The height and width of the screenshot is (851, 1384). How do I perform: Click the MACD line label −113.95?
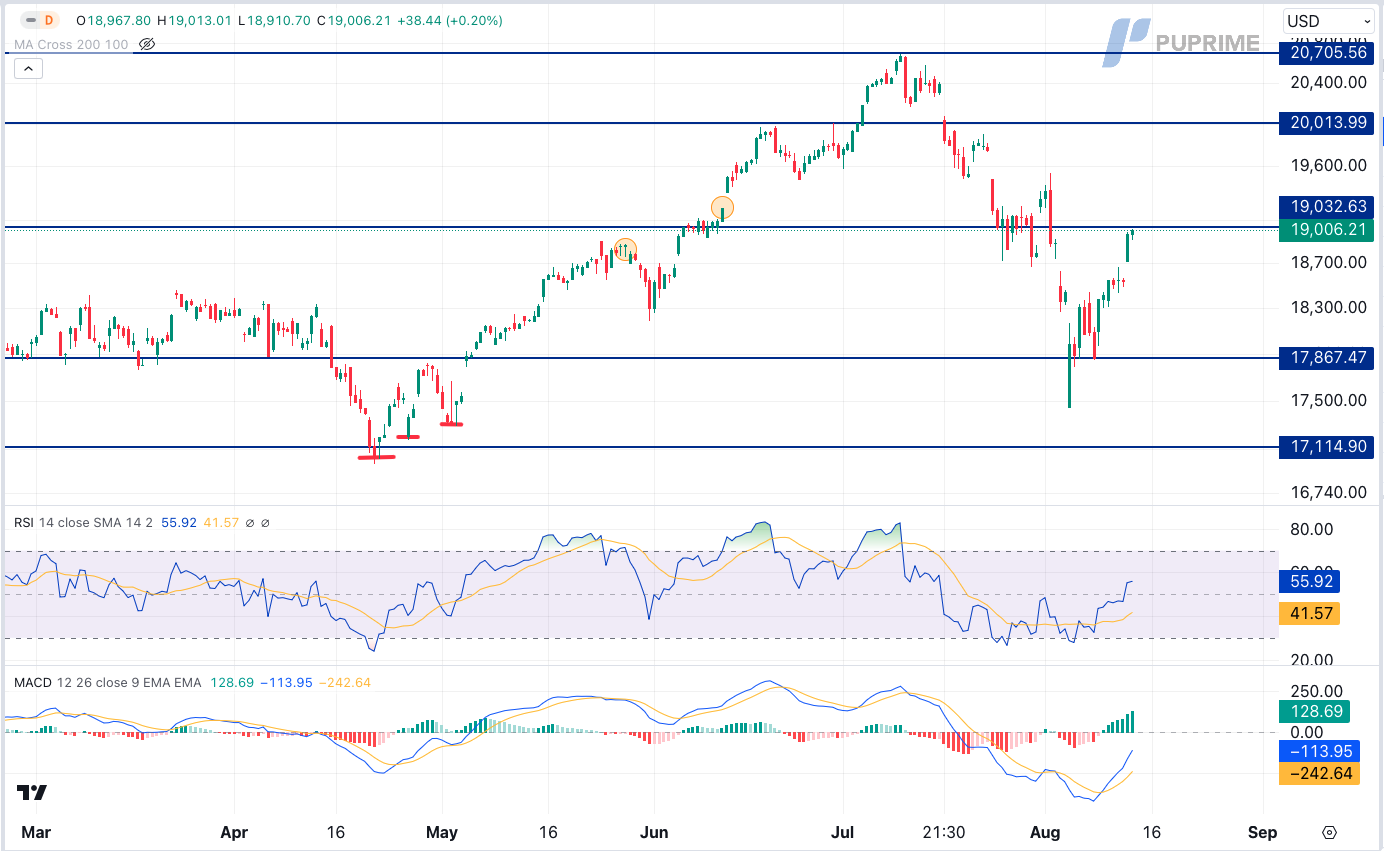pos(1319,751)
